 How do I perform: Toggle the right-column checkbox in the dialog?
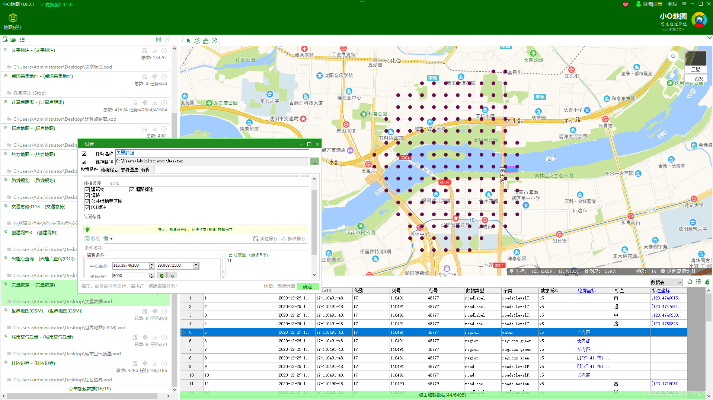132,188
